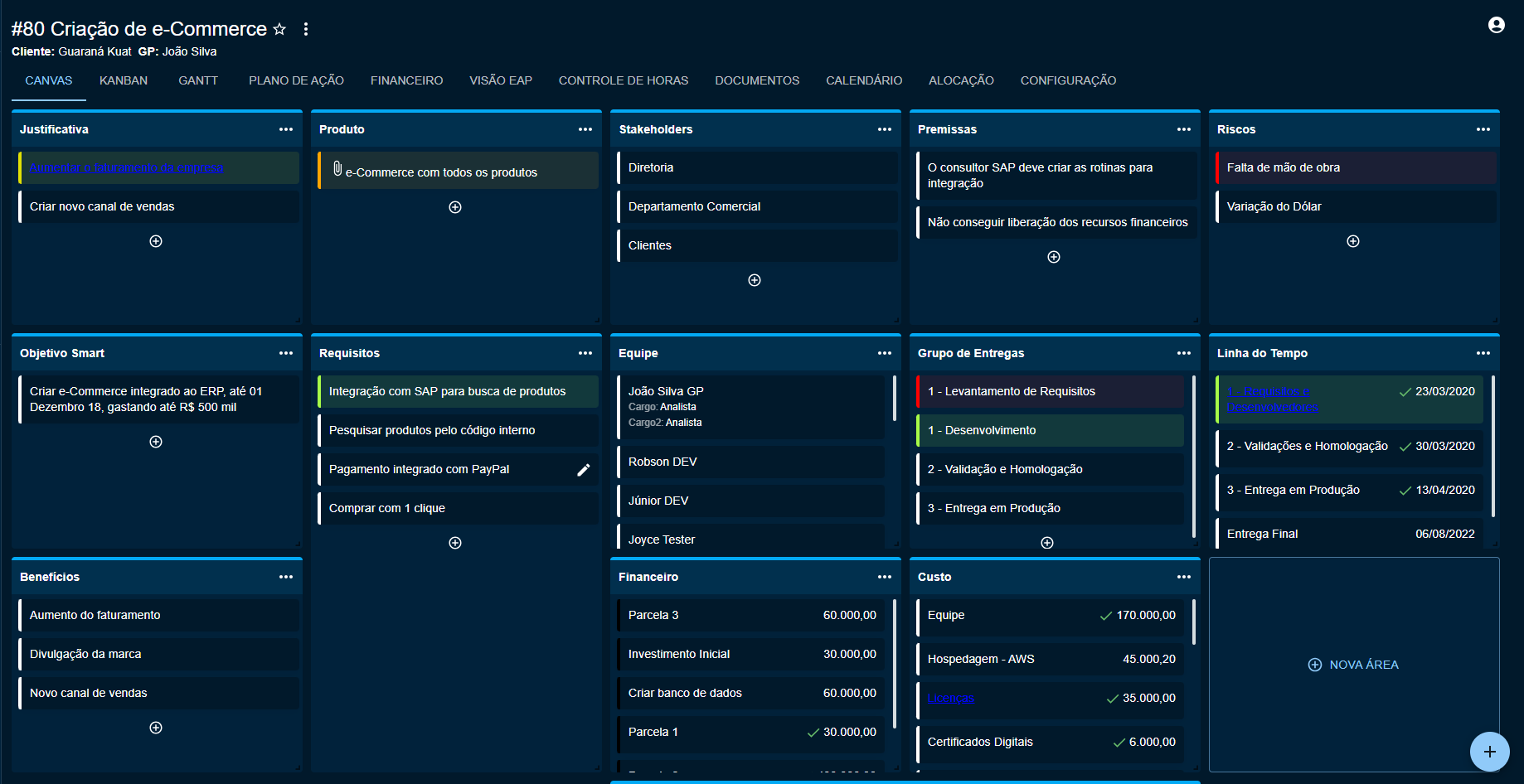Open Premissas panel options menu

pyautogui.click(x=1184, y=129)
